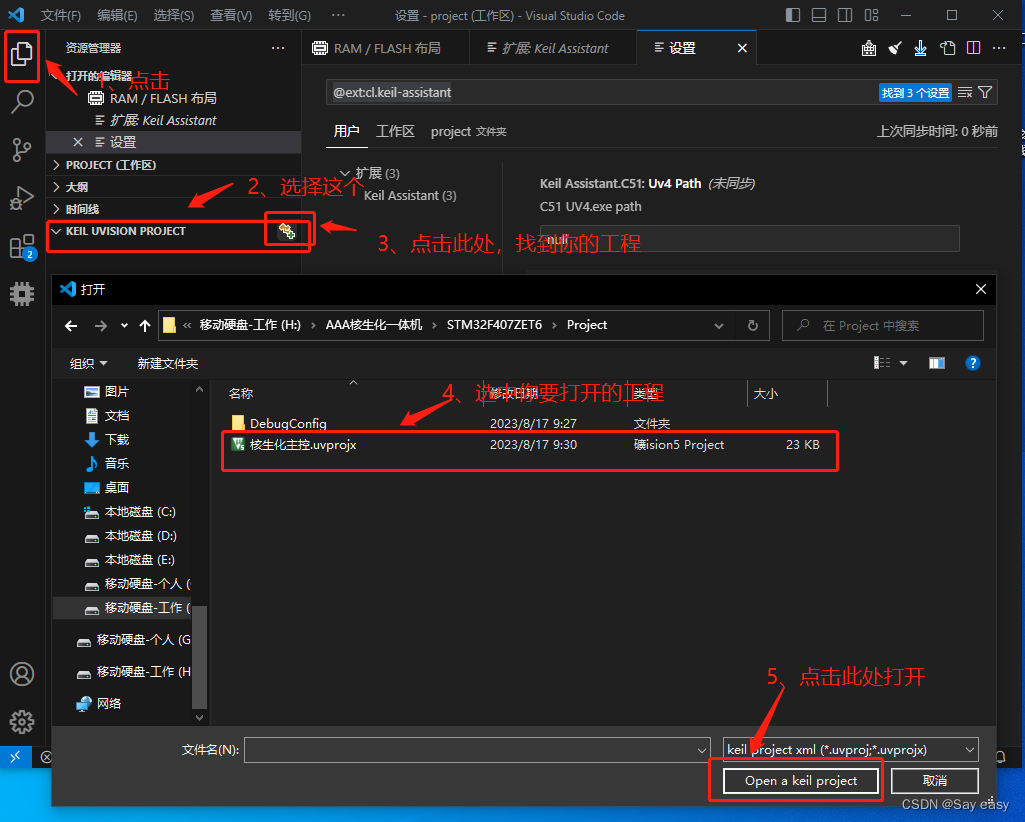
Task: Switch to RAM / FLASH 布局 tab
Action: coord(385,48)
